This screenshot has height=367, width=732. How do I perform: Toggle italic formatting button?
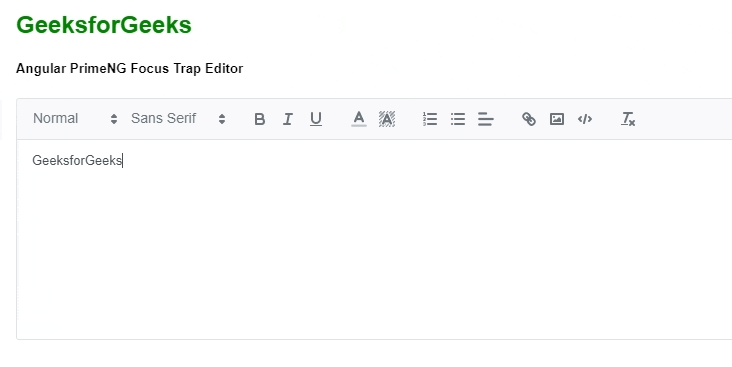(x=288, y=119)
